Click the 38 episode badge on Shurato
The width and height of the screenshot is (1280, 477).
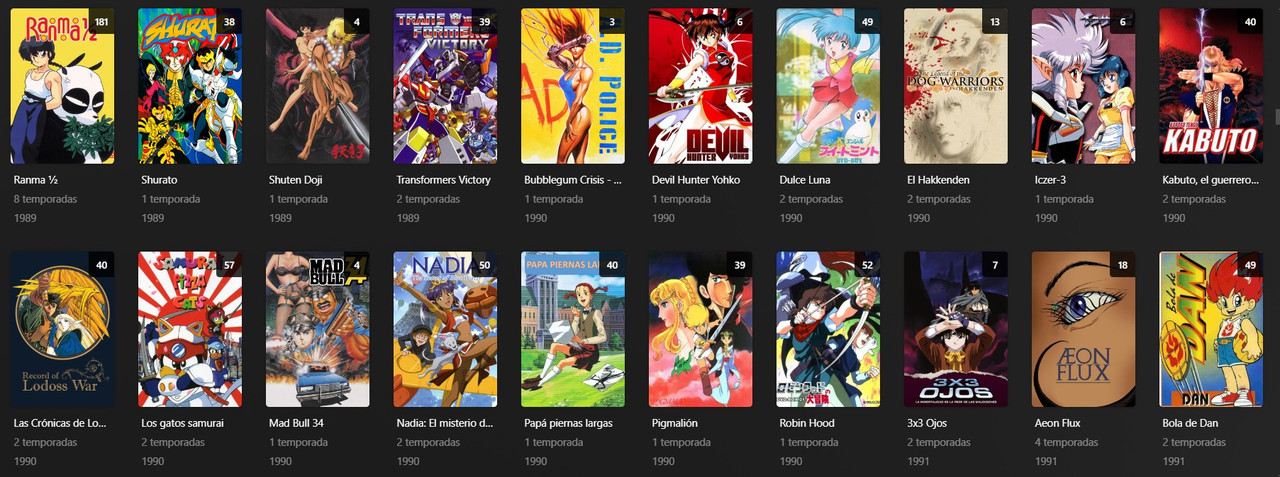pos(229,21)
